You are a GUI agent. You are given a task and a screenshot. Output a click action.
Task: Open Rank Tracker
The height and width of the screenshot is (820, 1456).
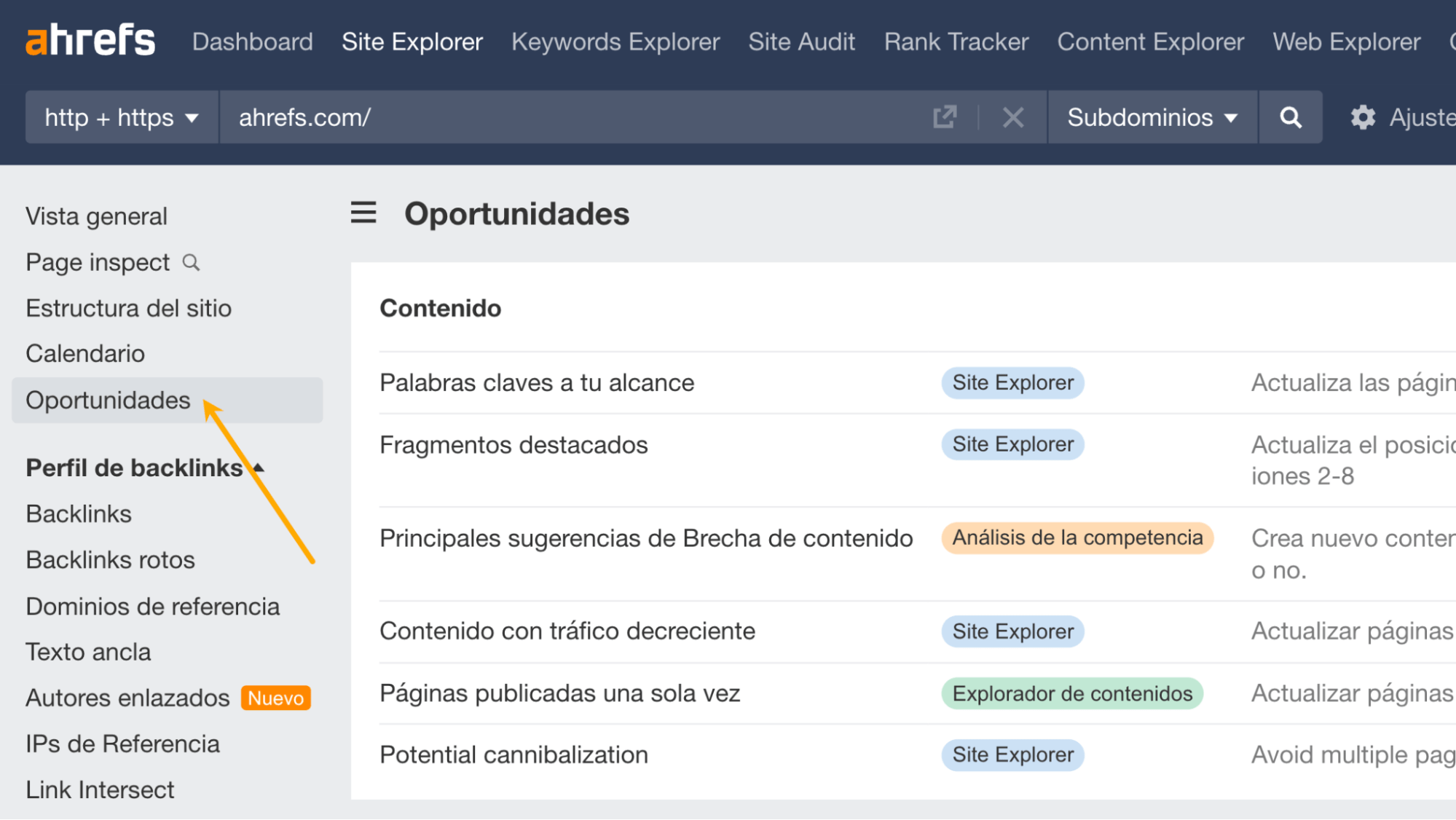[x=956, y=42]
